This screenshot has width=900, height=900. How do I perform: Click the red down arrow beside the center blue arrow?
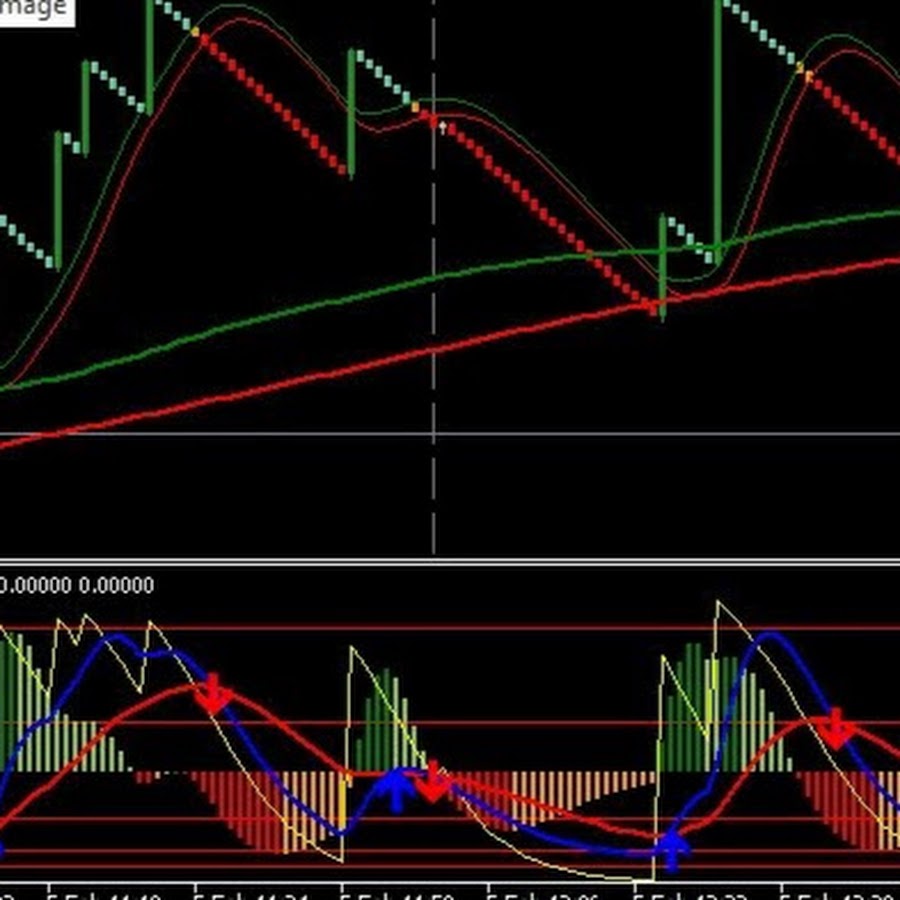[433, 782]
